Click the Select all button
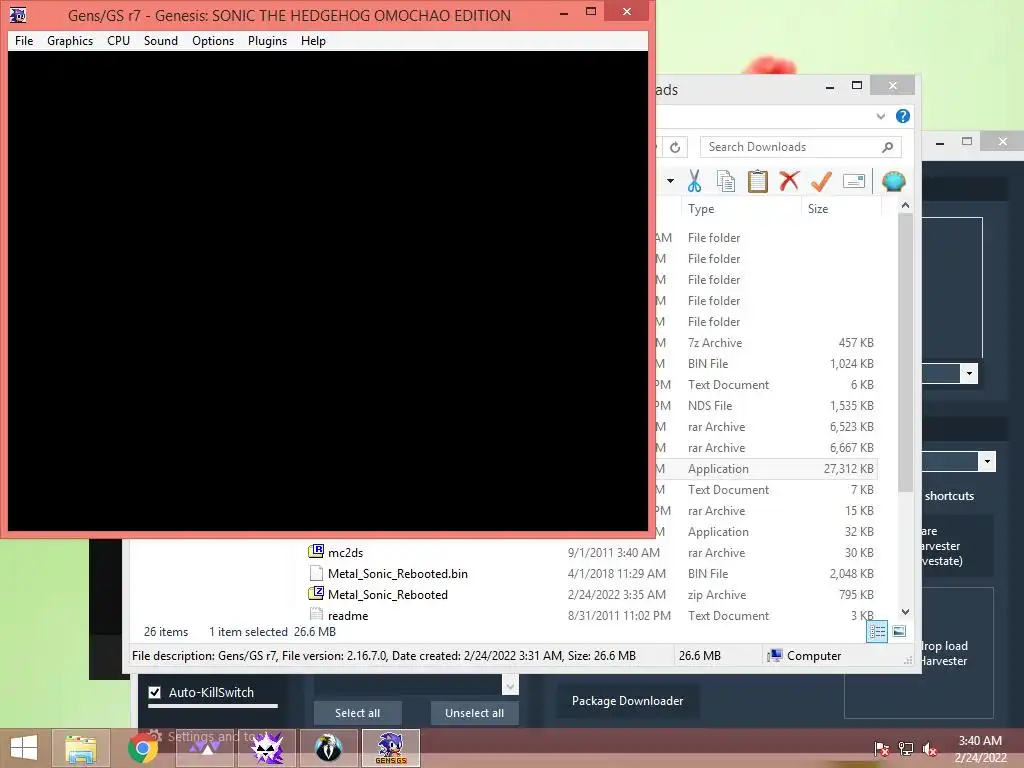The image size is (1024, 768). coord(357,713)
